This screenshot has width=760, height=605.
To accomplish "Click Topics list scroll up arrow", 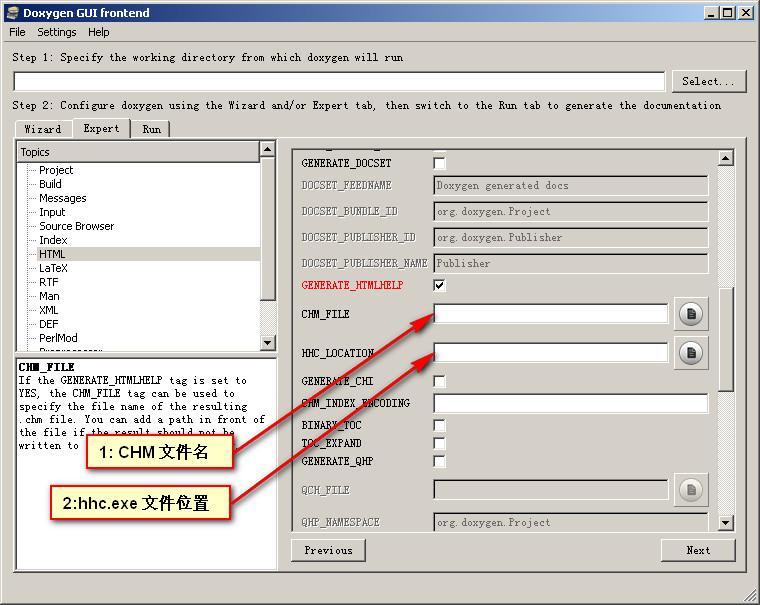I will tap(268, 149).
